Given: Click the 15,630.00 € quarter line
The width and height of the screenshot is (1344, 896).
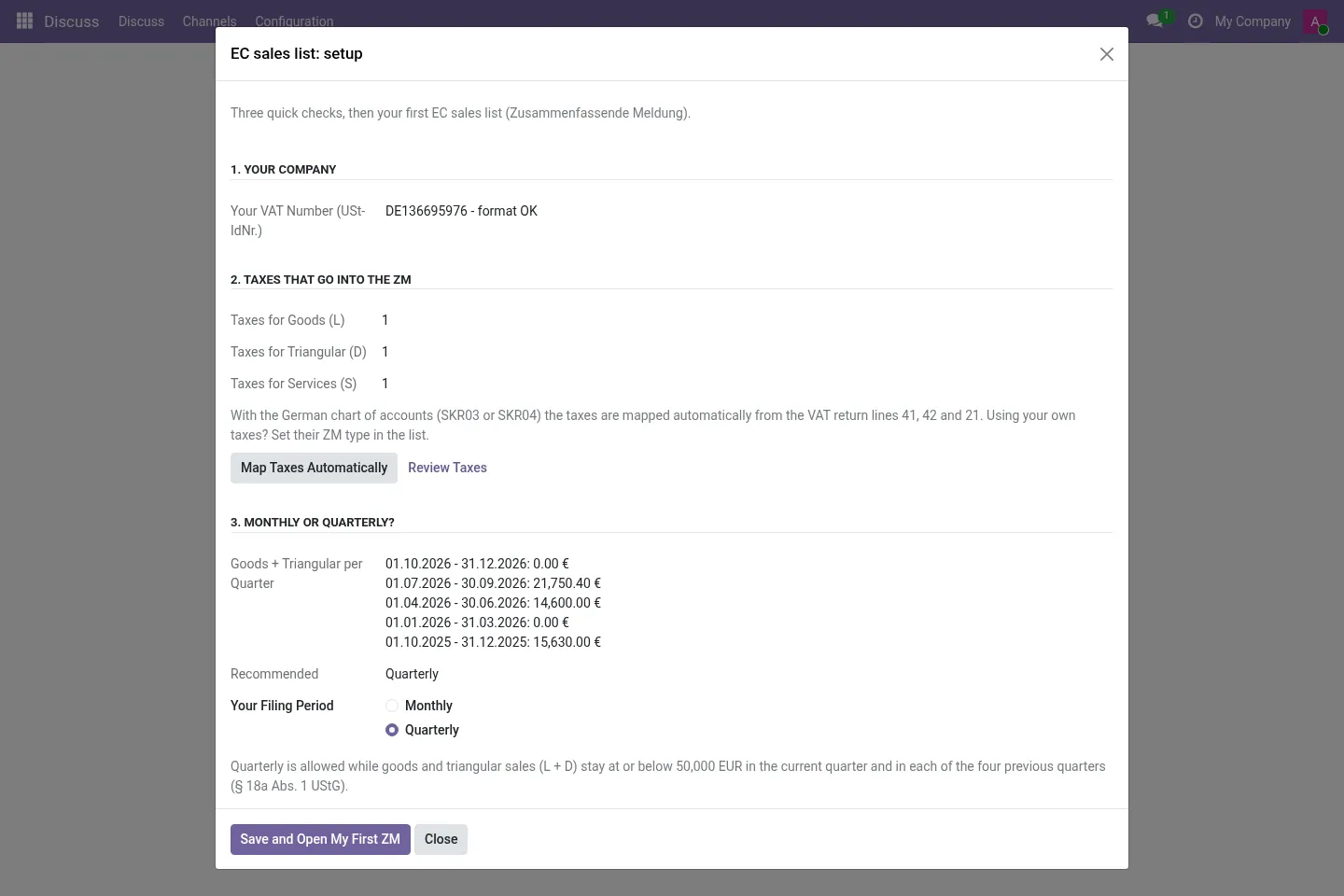Looking at the screenshot, I should 493,642.
